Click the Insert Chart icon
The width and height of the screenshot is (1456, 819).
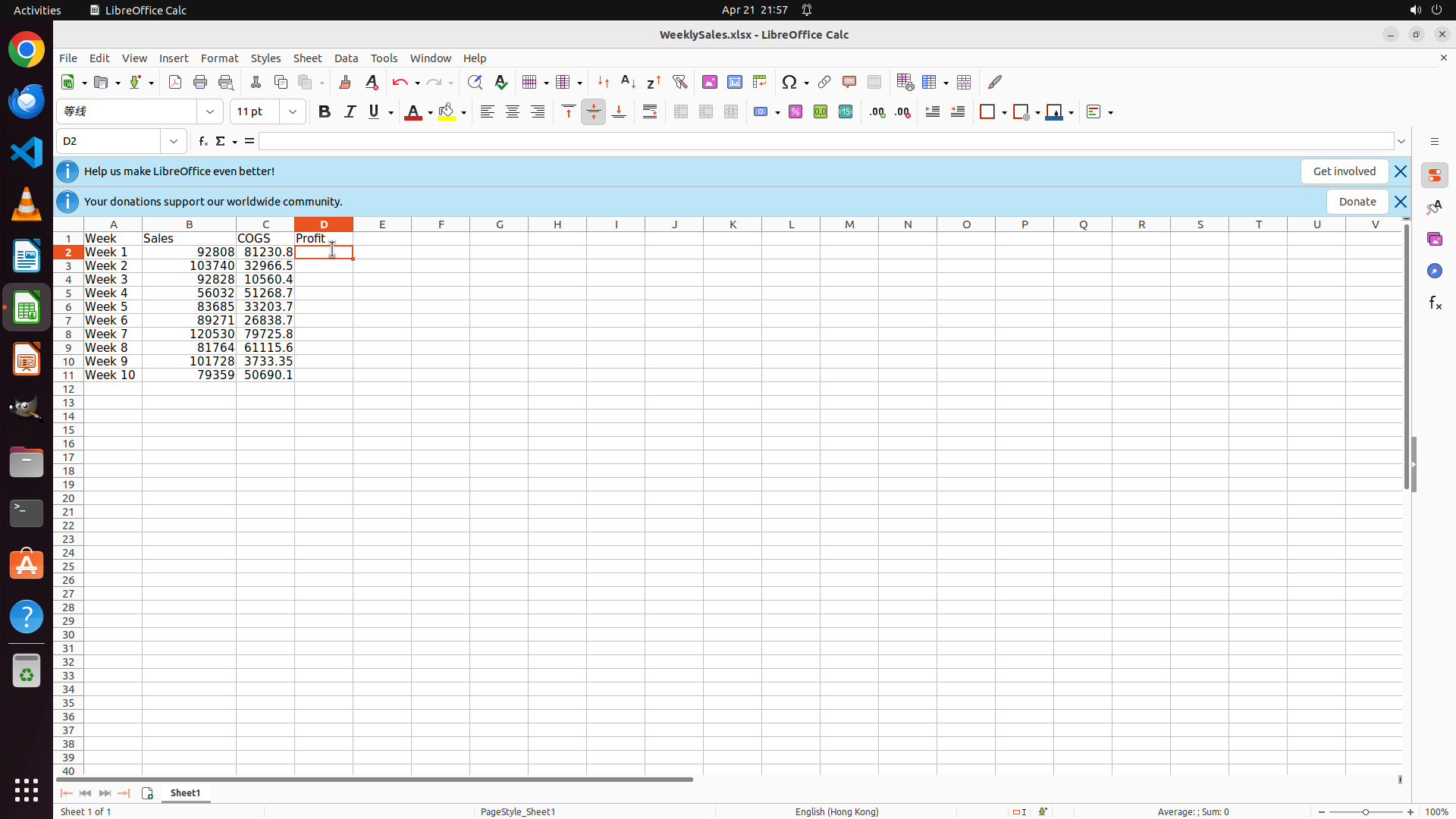(x=734, y=82)
